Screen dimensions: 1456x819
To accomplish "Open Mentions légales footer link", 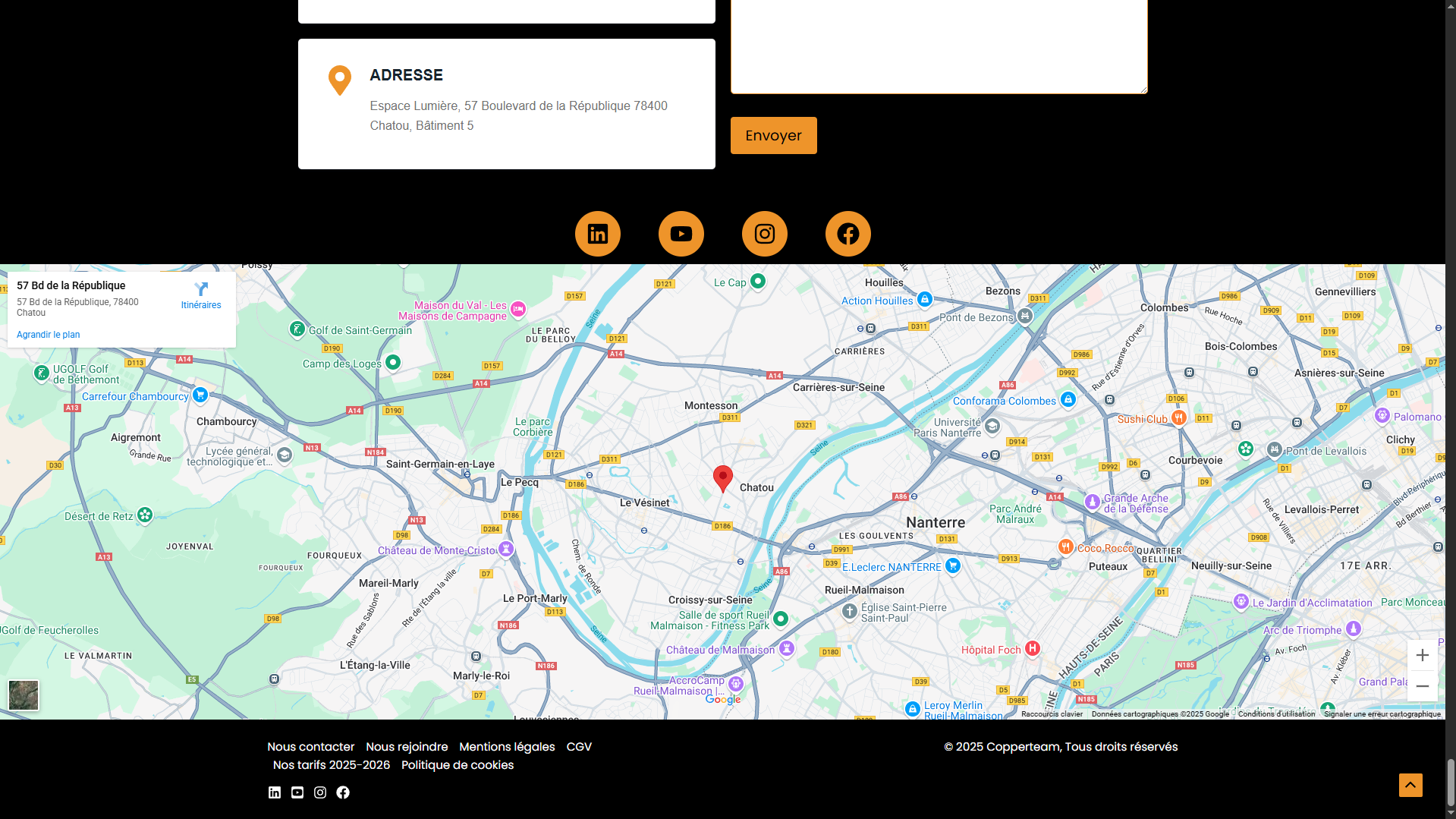I will (x=507, y=747).
